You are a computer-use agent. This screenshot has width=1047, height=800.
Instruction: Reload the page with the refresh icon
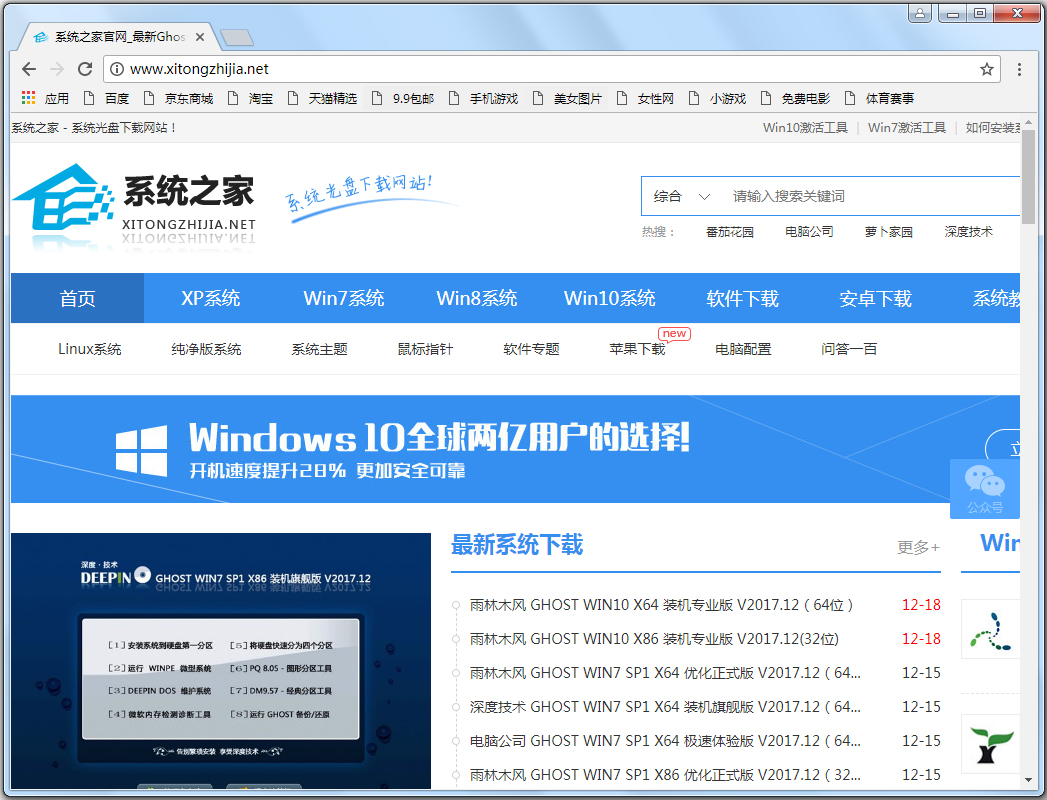click(x=85, y=69)
